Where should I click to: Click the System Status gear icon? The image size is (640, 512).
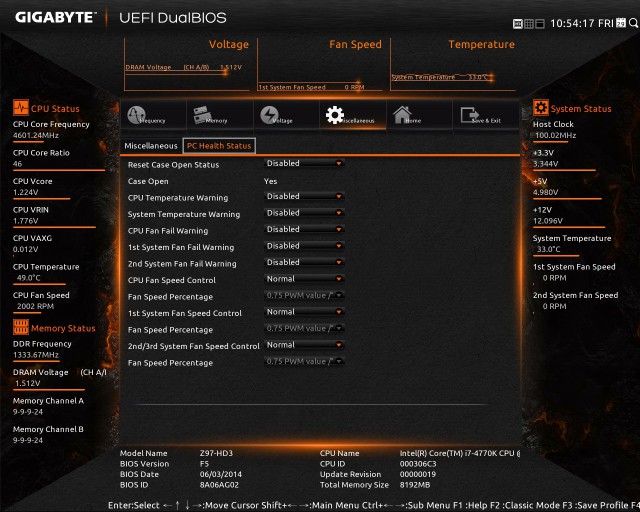(x=541, y=108)
